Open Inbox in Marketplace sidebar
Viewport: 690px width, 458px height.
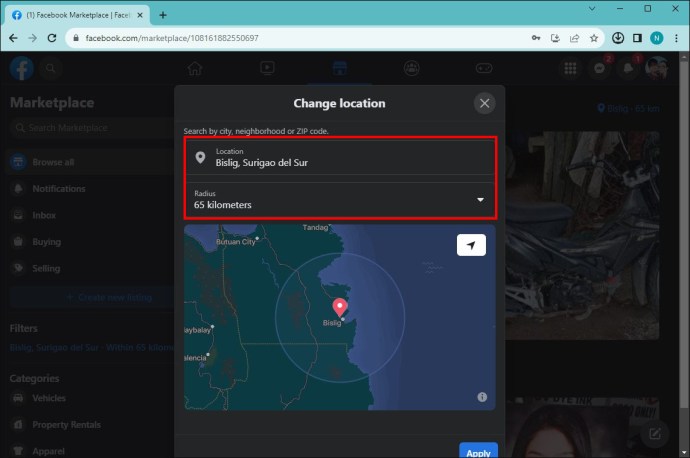(90, 215)
